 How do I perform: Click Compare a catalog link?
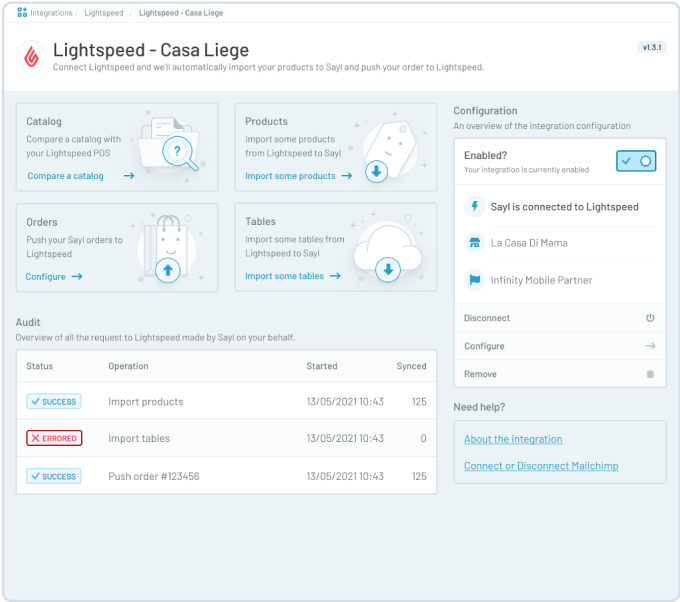(66, 176)
